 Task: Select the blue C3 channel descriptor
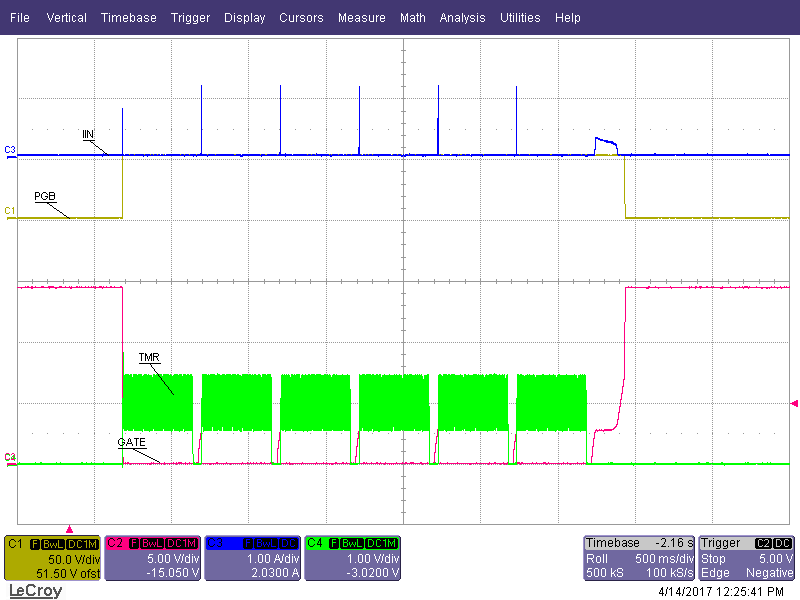[x=252, y=558]
